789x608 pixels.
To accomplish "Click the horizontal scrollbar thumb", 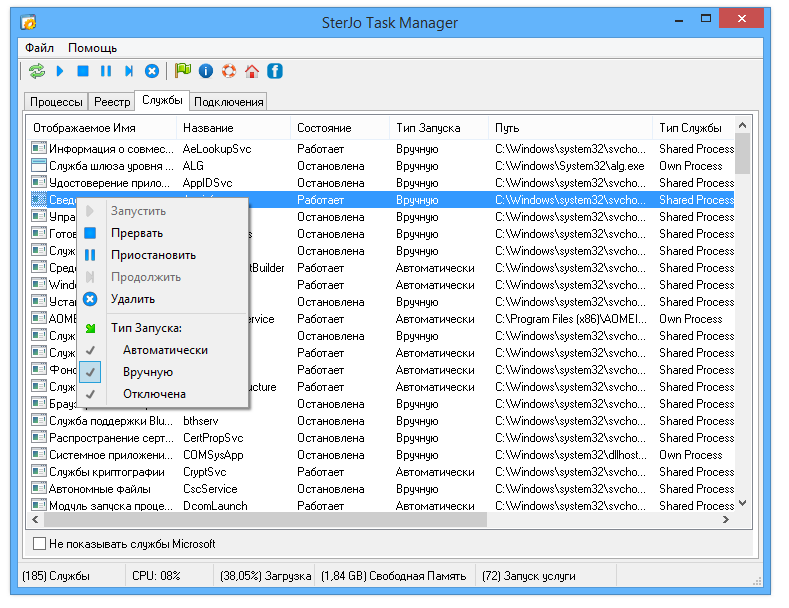I will 264,519.
